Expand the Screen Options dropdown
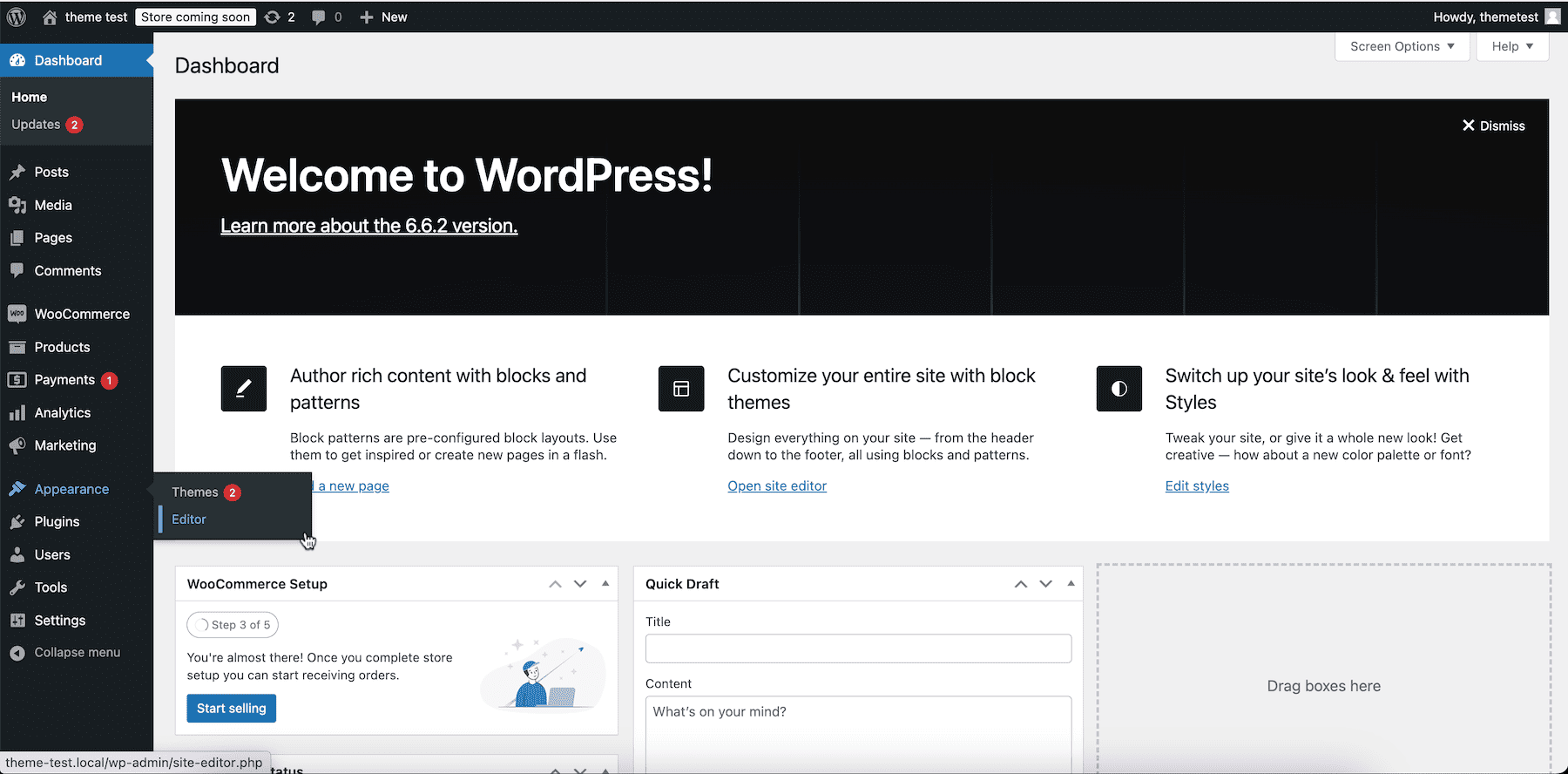 pyautogui.click(x=1402, y=46)
